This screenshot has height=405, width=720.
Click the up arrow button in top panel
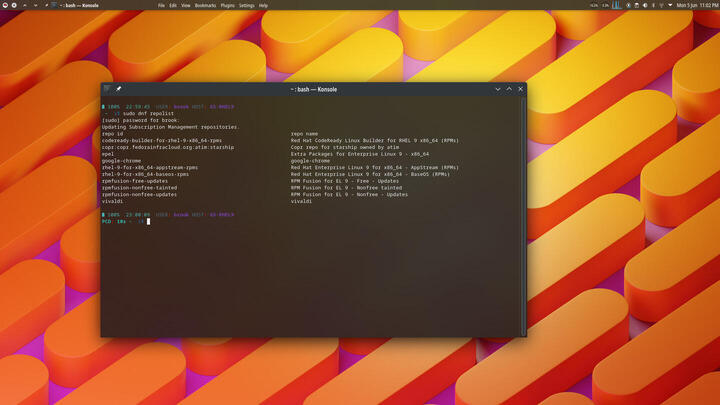(x=25, y=6)
